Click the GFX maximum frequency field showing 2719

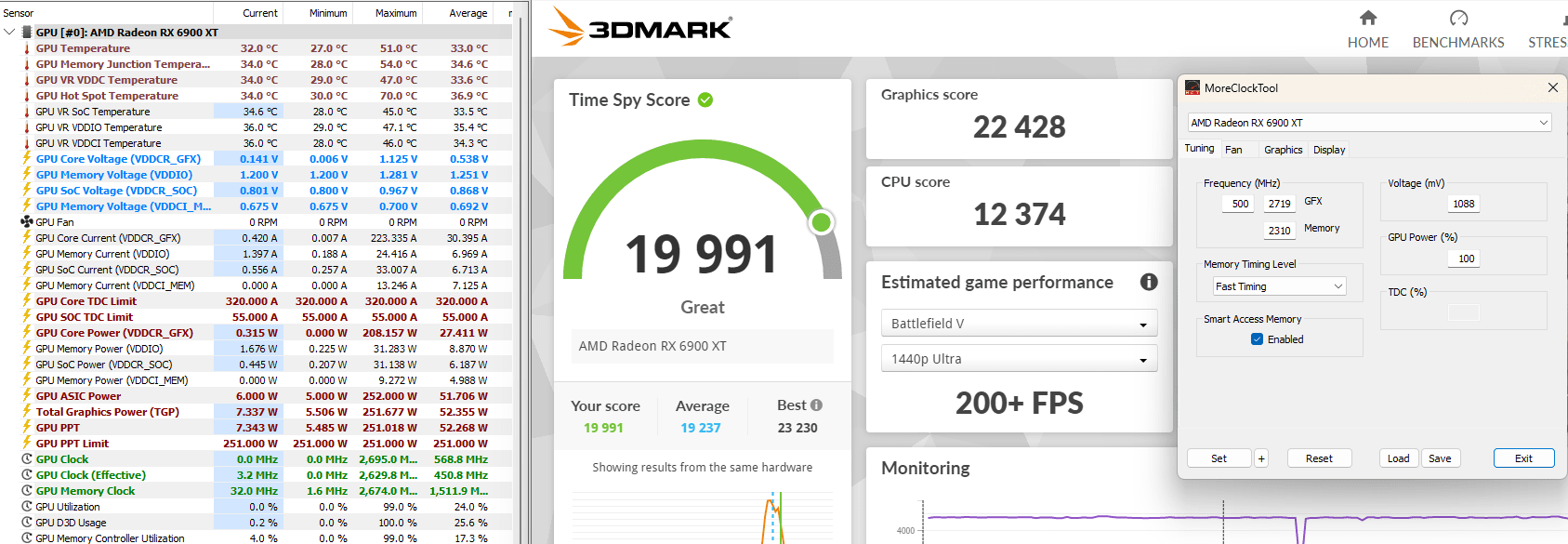tap(1279, 204)
